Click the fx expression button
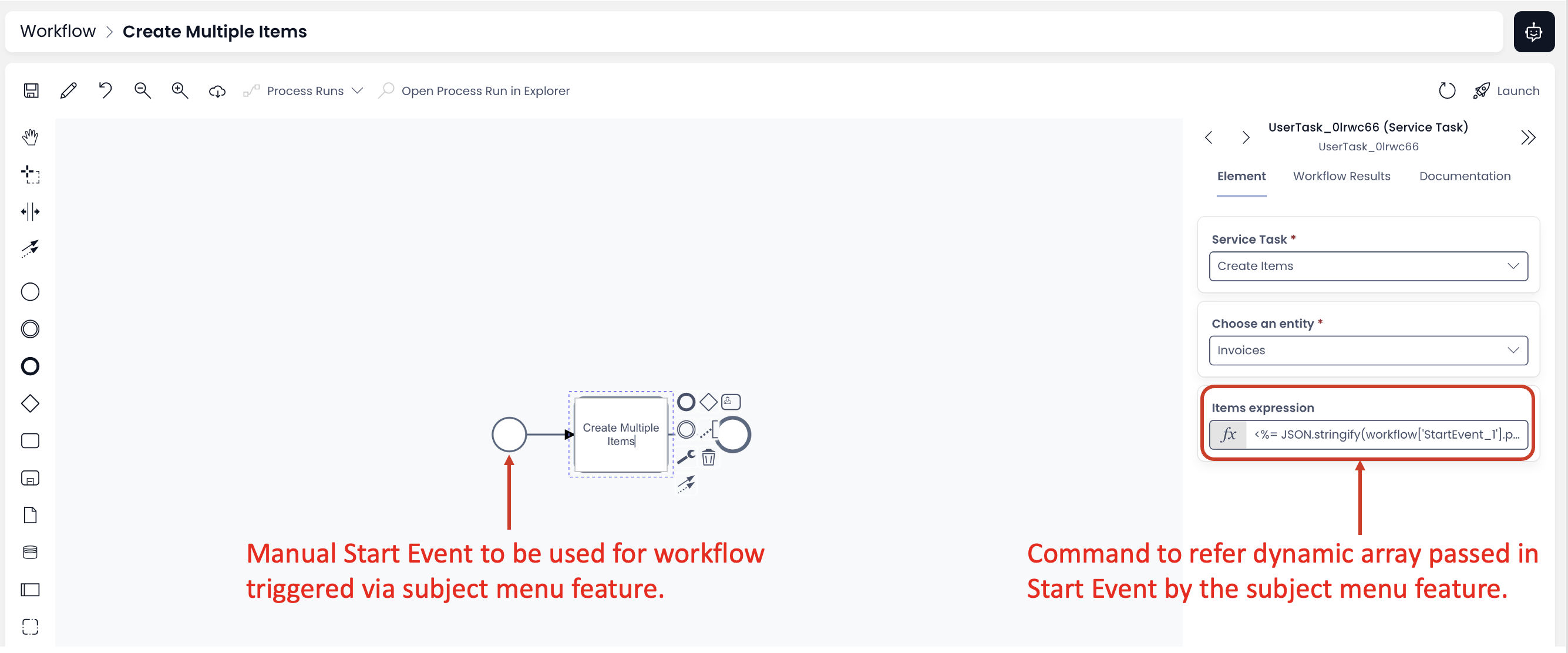Screen dimensions: 1568x653 [x=1229, y=435]
